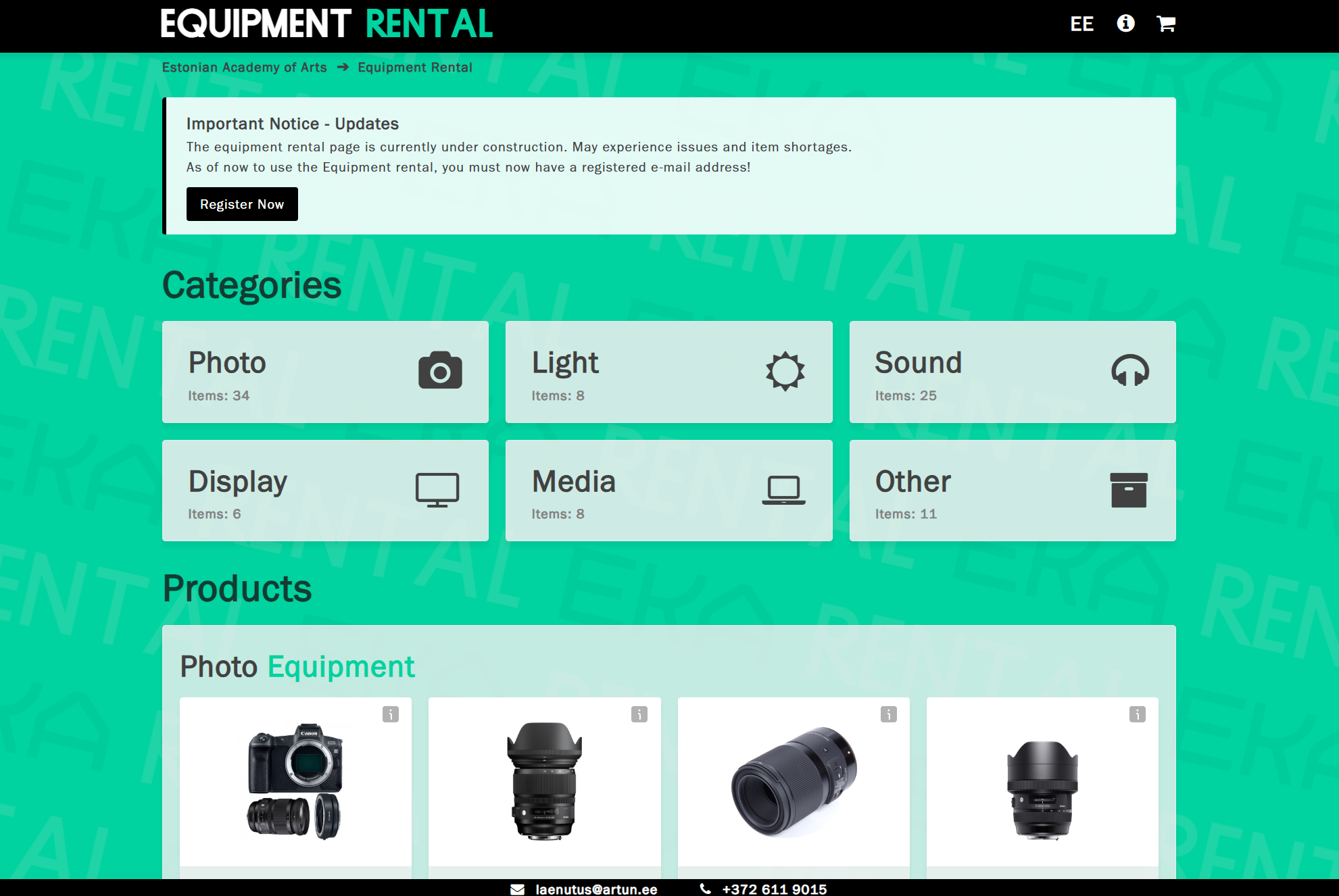The width and height of the screenshot is (1339, 896).
Task: Click the Equipment Rental logo in the header
Action: tap(326, 24)
